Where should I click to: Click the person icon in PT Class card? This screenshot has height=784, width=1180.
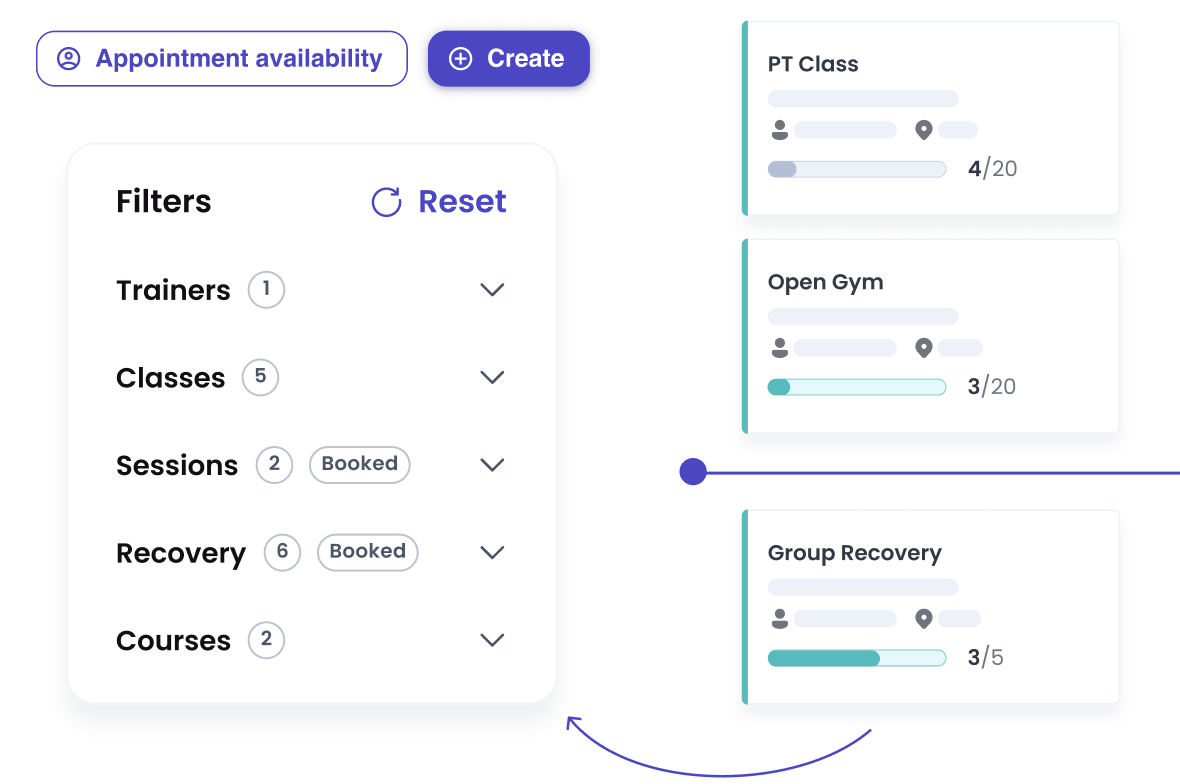click(x=779, y=130)
